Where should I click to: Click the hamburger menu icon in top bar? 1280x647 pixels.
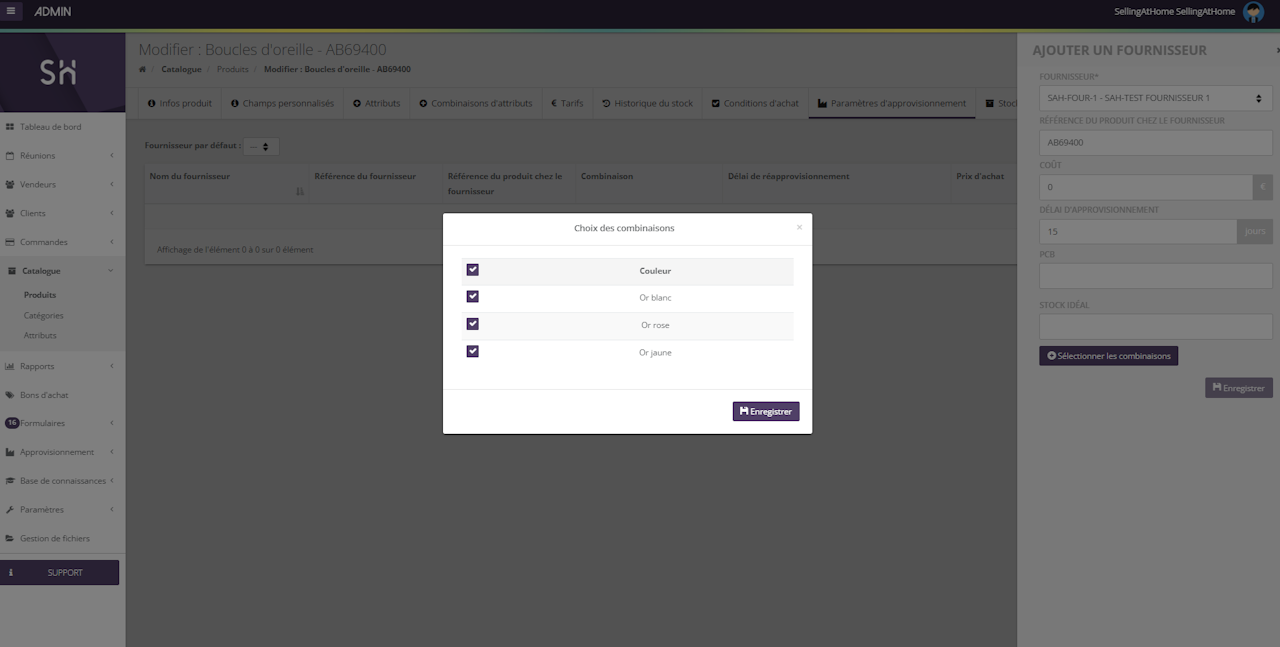pos(11,12)
